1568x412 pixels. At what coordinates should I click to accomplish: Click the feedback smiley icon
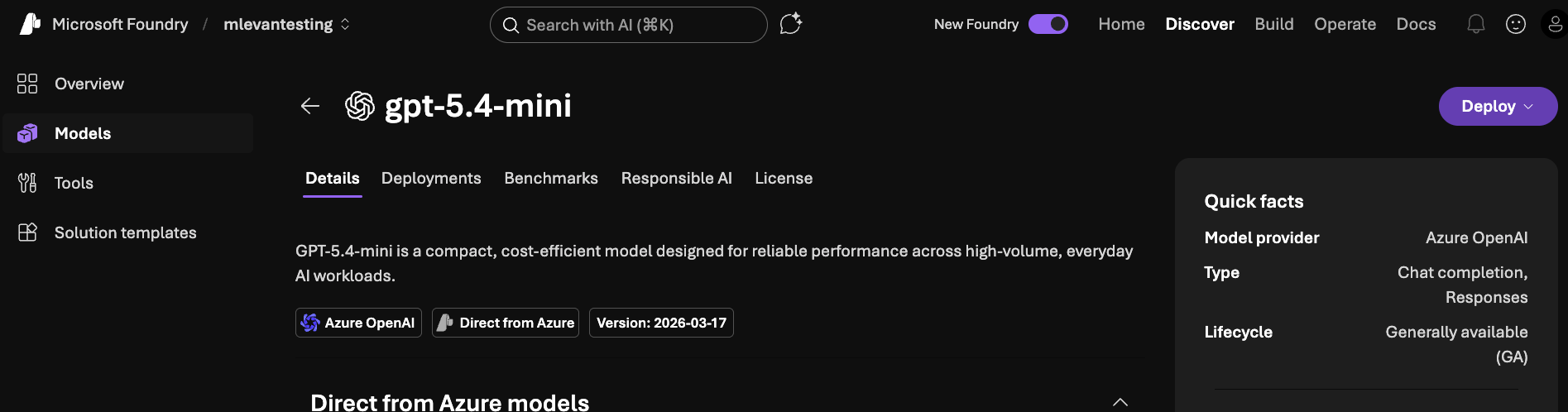1515,24
